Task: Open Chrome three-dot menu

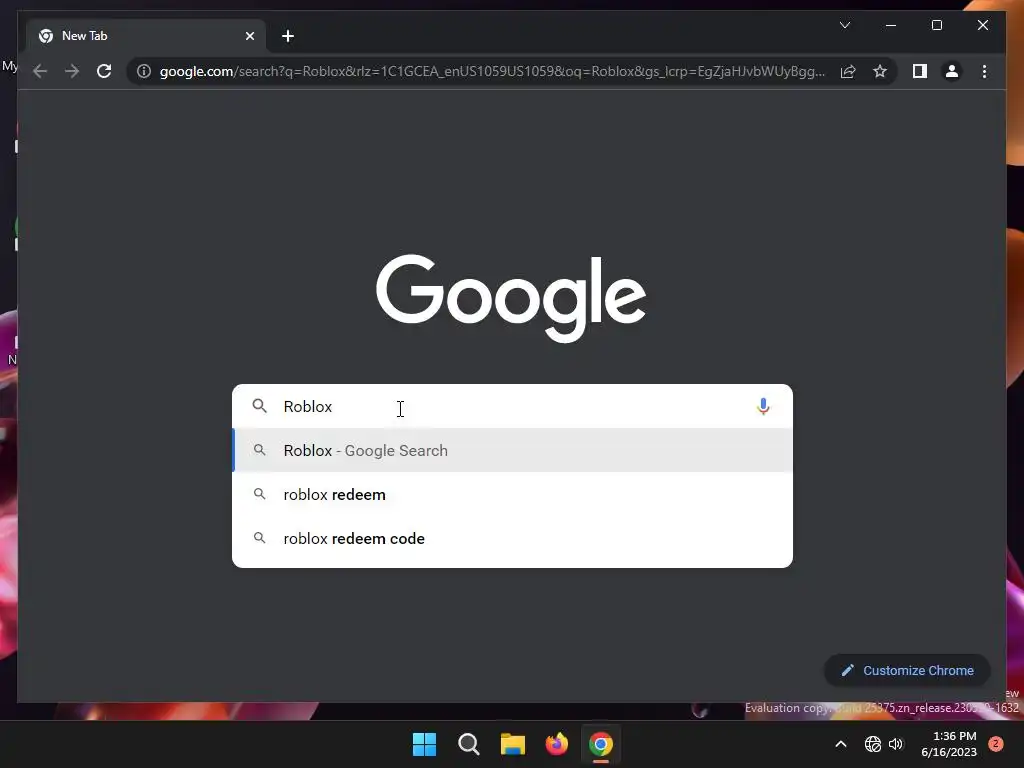Action: tap(984, 71)
